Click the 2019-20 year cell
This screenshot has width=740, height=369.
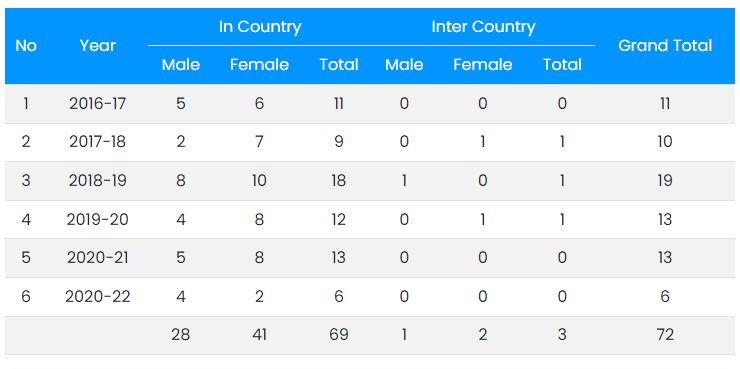coord(98,219)
